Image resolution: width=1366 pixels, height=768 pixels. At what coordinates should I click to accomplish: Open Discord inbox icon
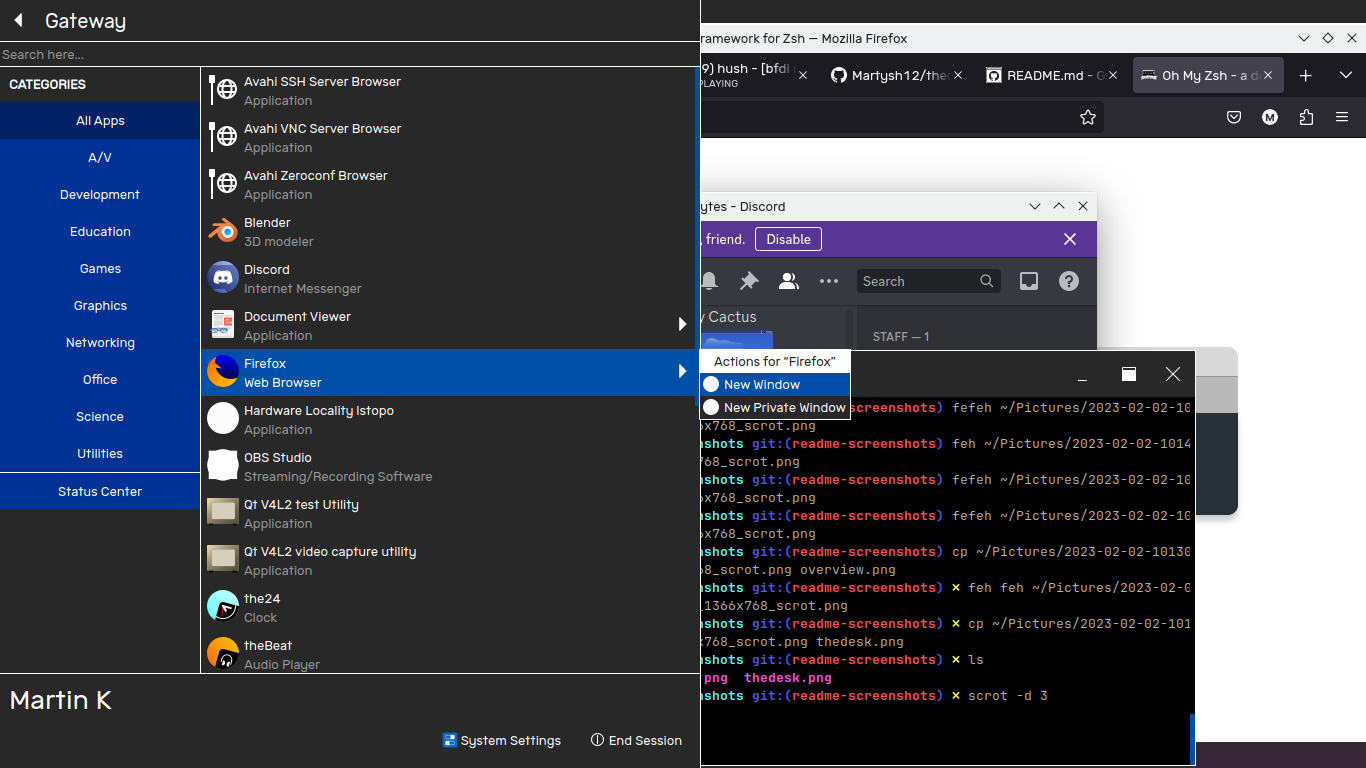tap(1029, 281)
